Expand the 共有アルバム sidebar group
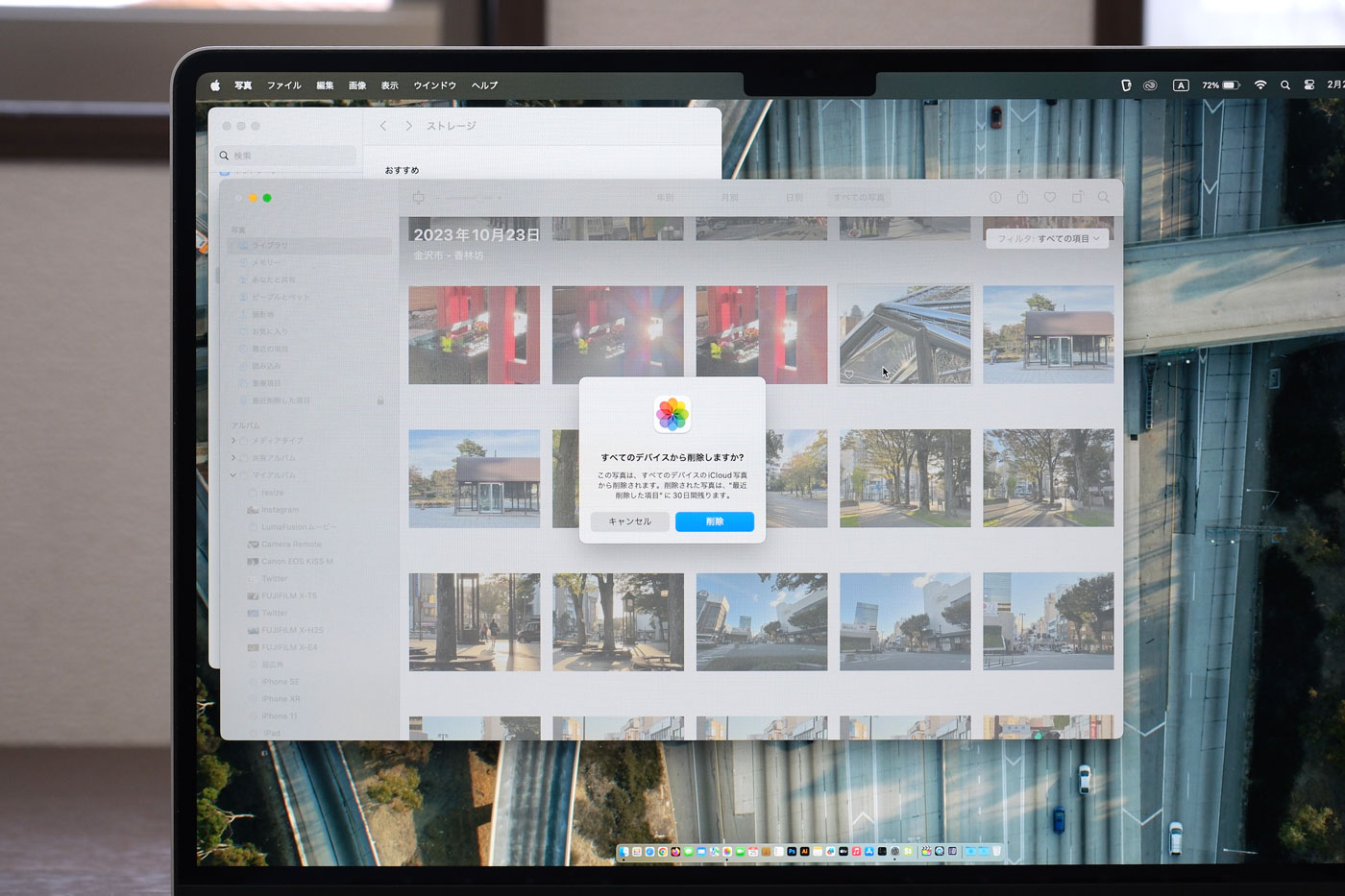This screenshot has width=1345, height=896. tap(233, 458)
